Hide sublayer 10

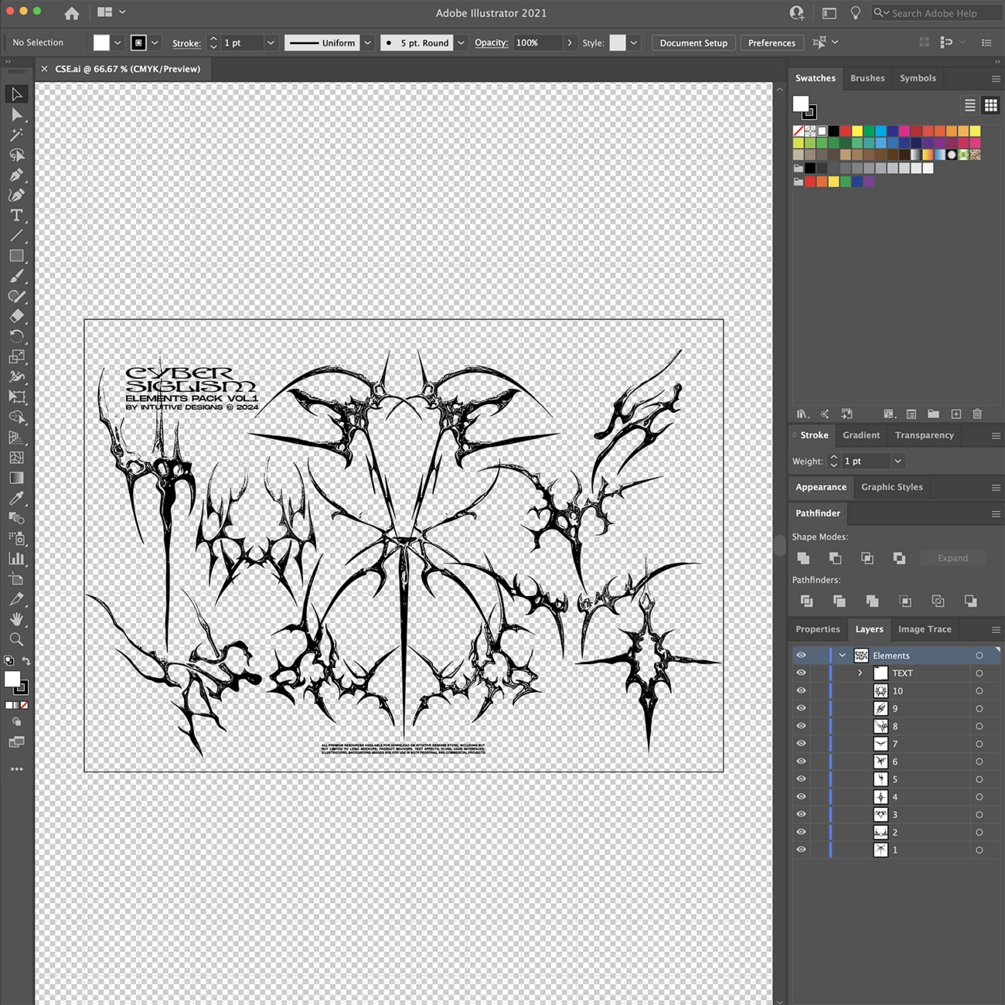click(x=801, y=690)
